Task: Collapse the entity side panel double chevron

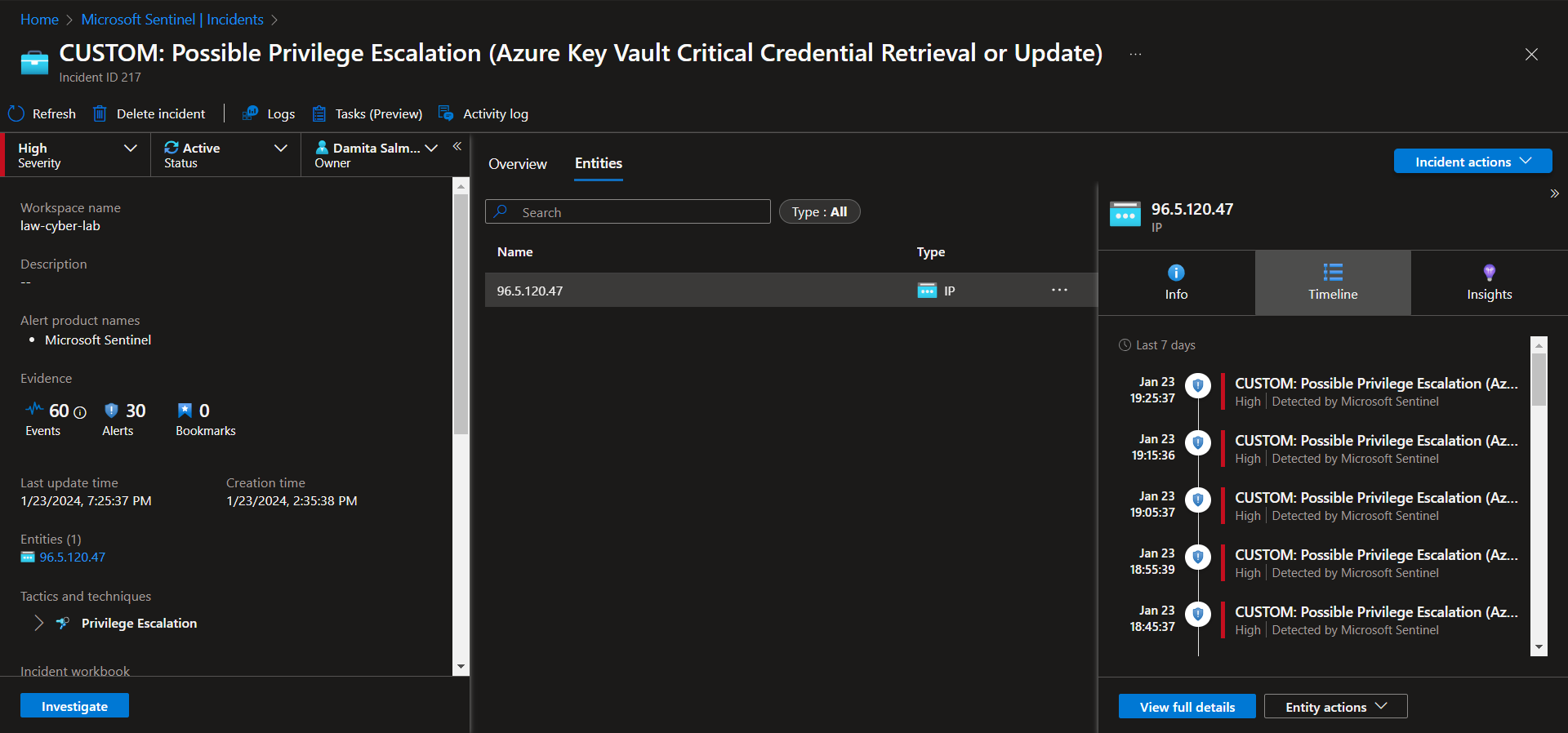Action: click(1554, 193)
